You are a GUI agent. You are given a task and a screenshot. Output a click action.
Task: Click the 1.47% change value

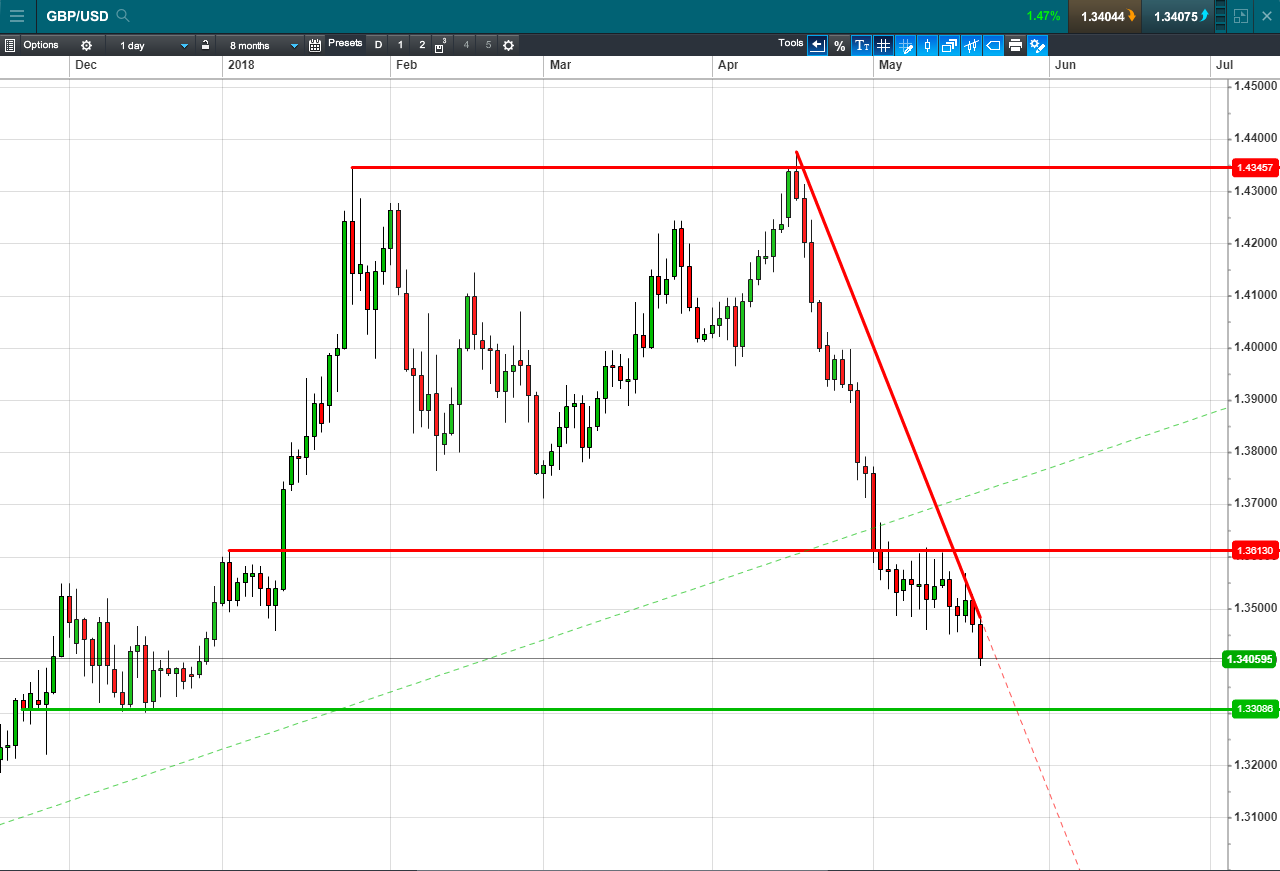pyautogui.click(x=1043, y=16)
